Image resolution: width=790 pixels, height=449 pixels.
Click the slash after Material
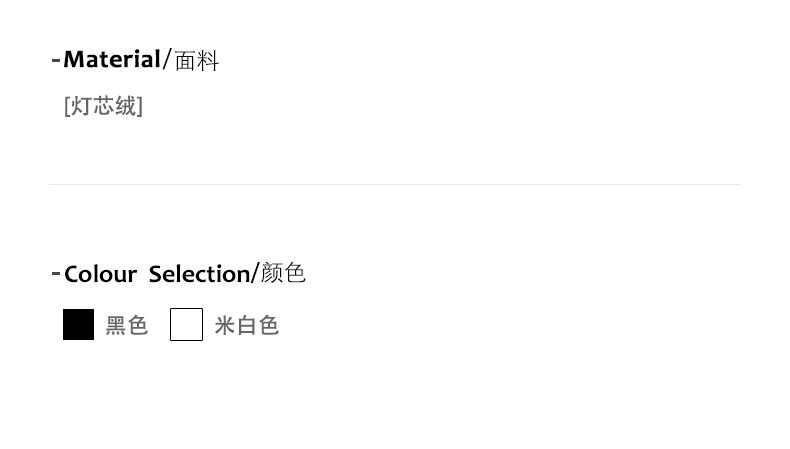167,60
